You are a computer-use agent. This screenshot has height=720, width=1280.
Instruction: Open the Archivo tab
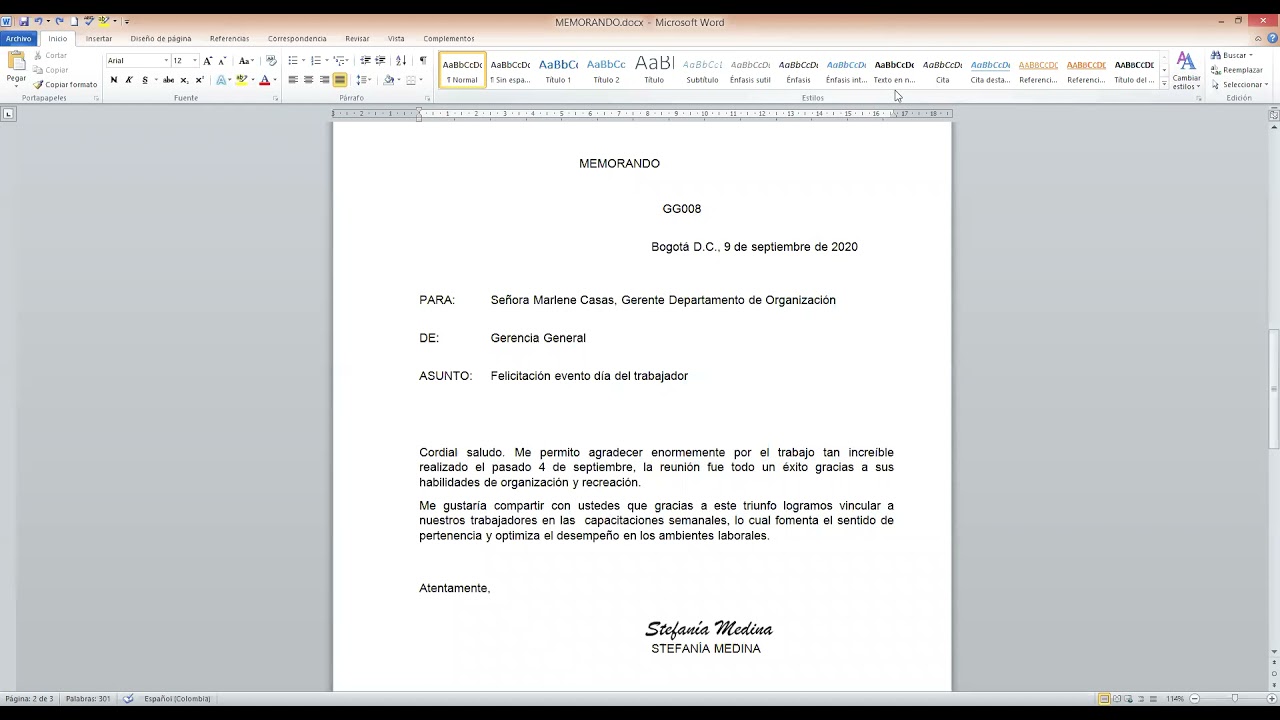pos(18,39)
